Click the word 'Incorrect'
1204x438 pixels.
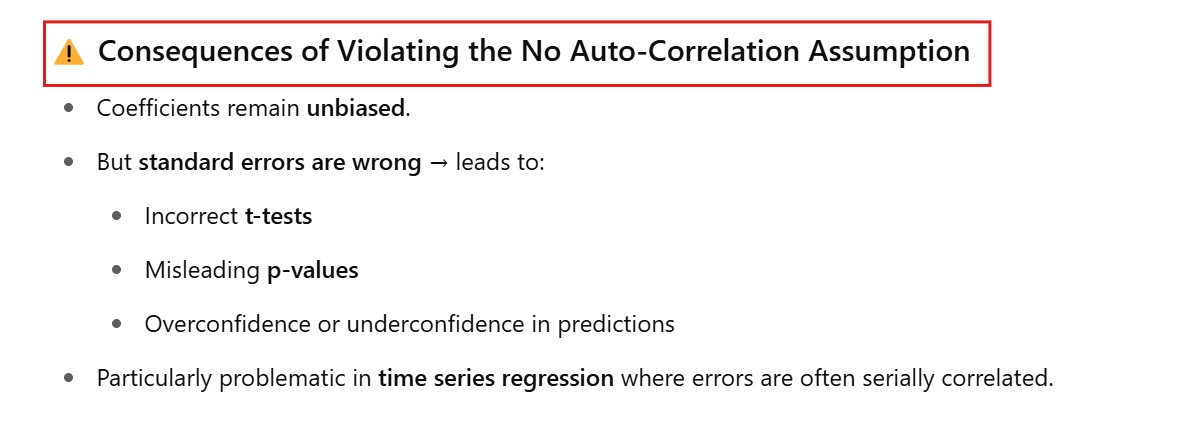[x=191, y=216]
